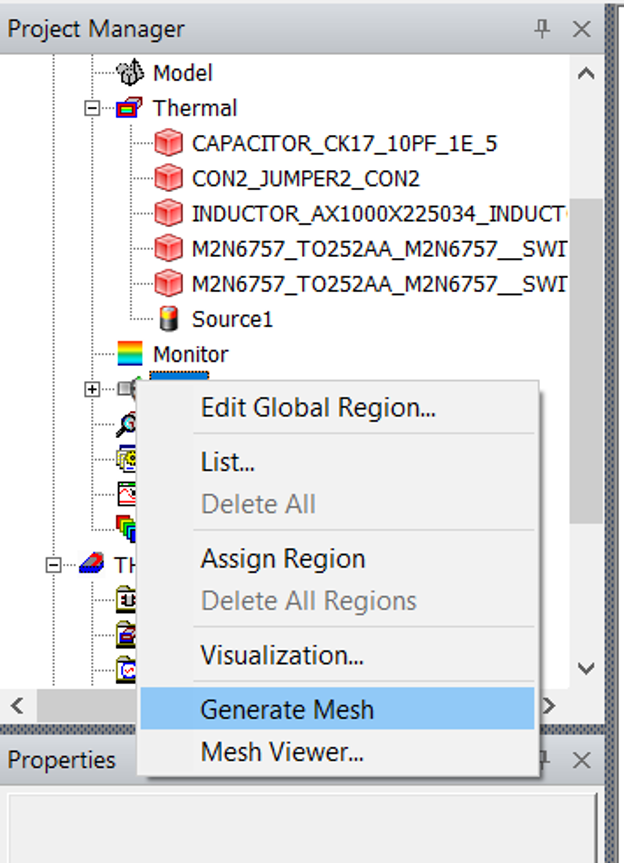The width and height of the screenshot is (624, 864).
Task: Click the horizontal scrollbar left arrow
Action: pos(17,706)
